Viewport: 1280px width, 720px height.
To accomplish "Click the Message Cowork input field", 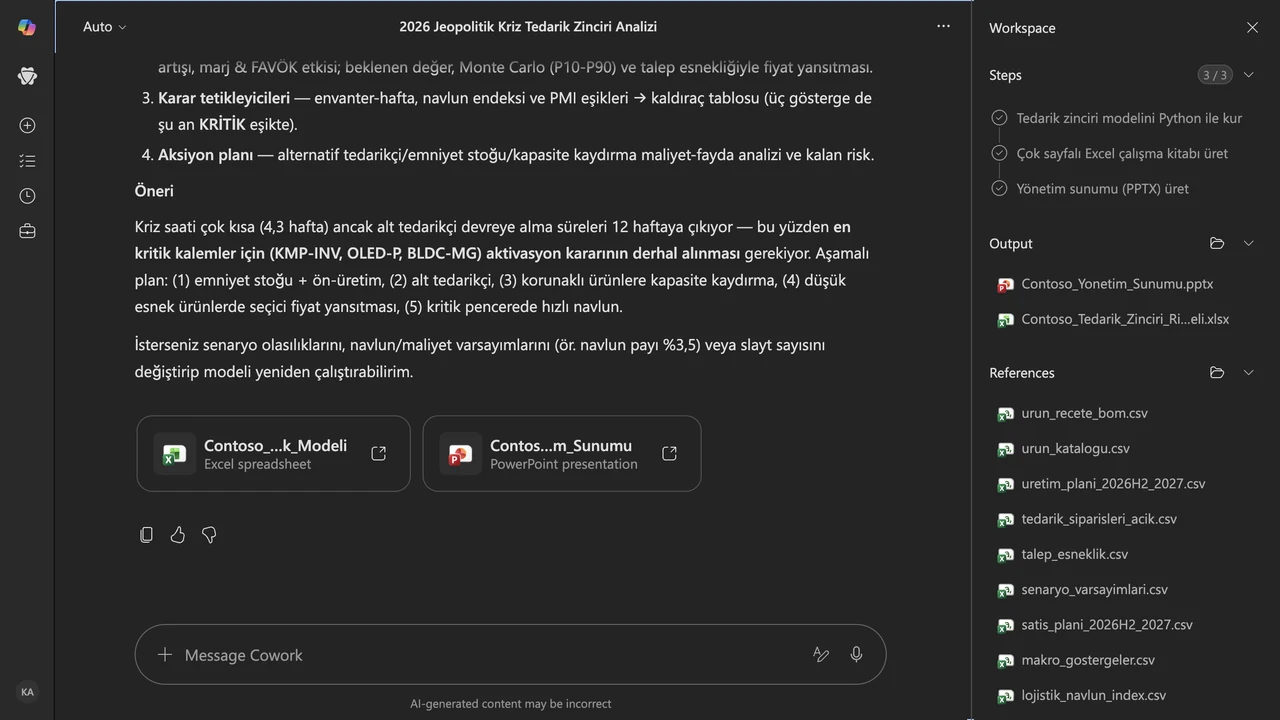I will click(510, 655).
